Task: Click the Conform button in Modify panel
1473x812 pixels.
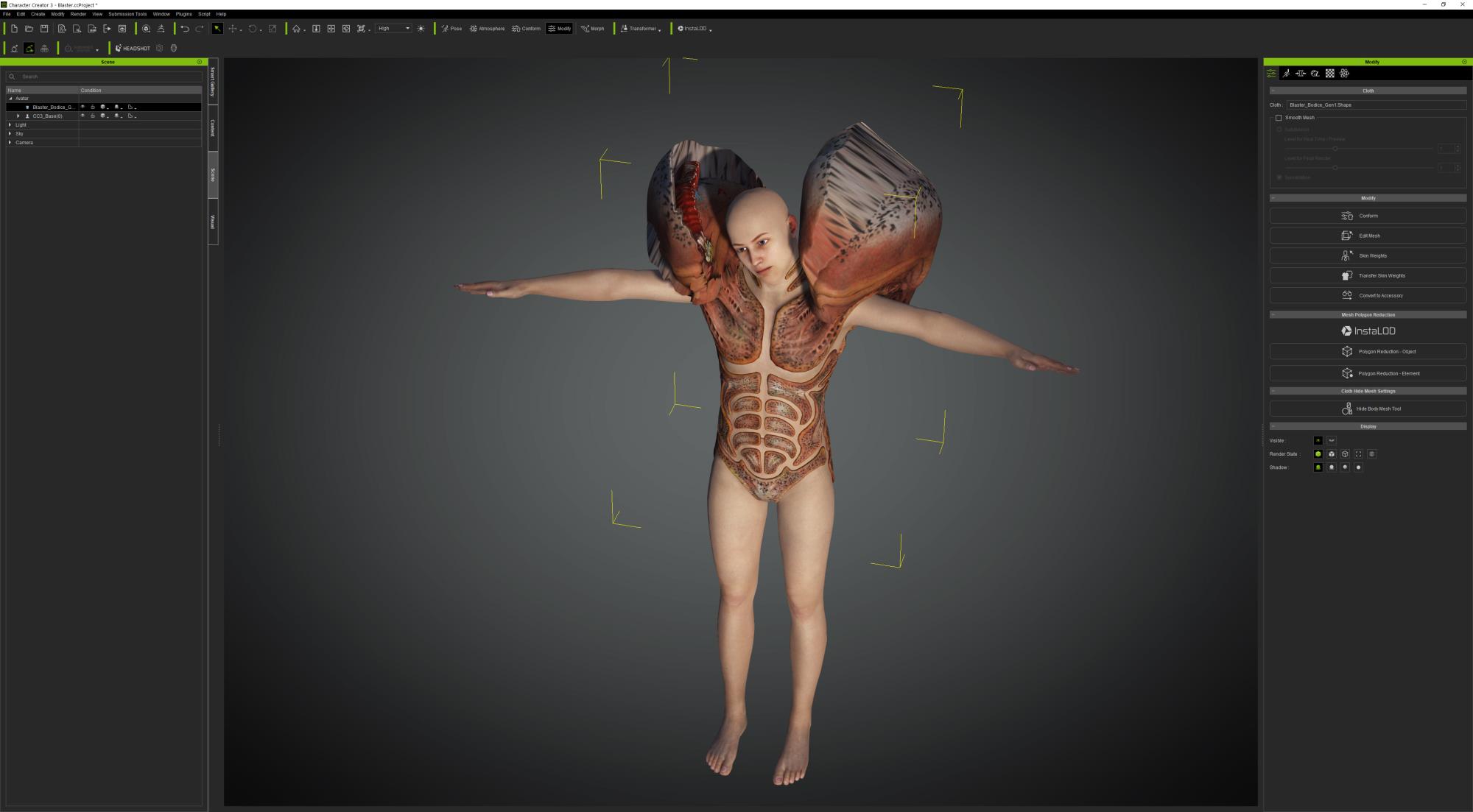Action: [x=1368, y=216]
